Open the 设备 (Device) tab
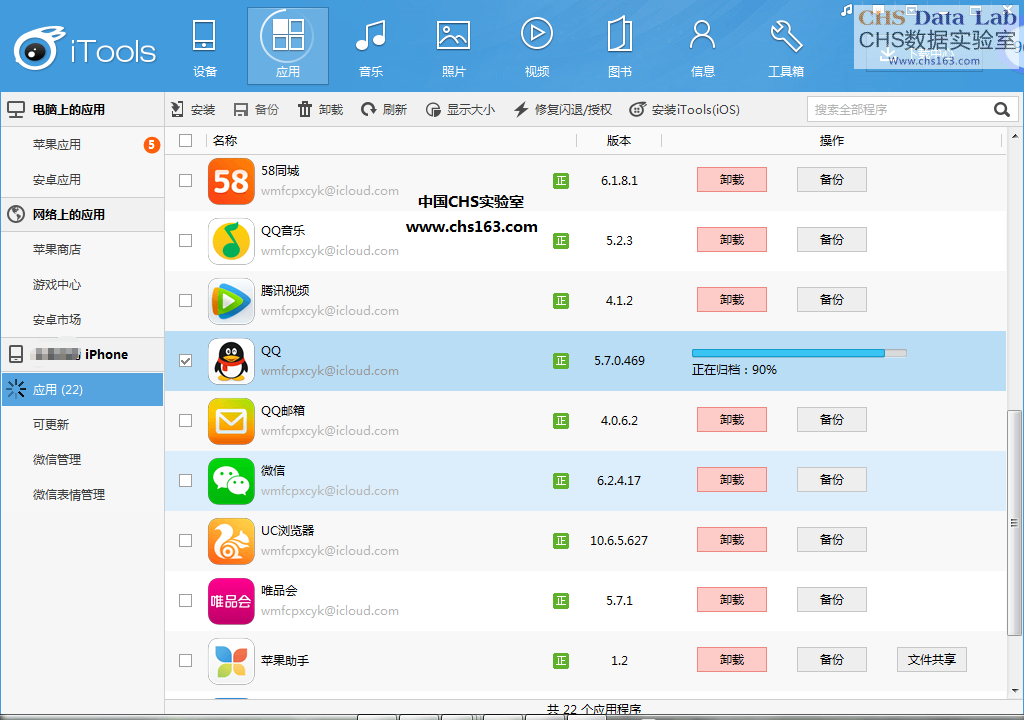1024x720 pixels. point(204,47)
